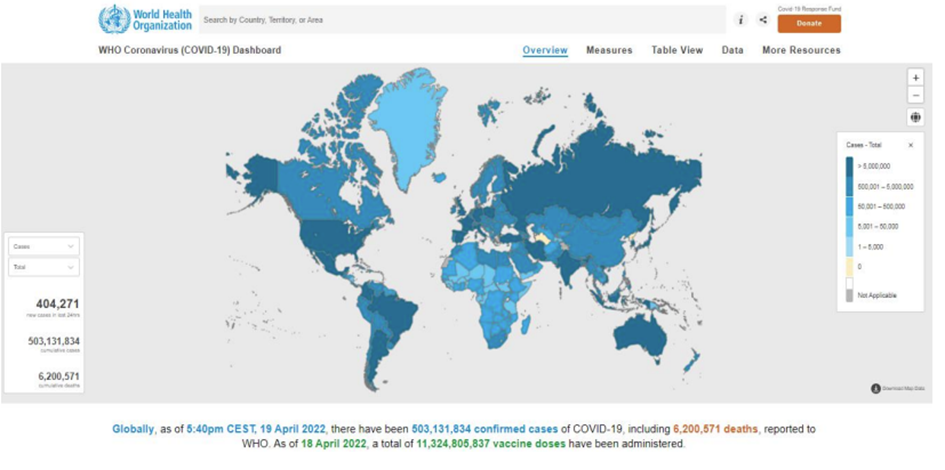Open the Measures tab
This screenshot has height=470, width=945.
pos(609,51)
